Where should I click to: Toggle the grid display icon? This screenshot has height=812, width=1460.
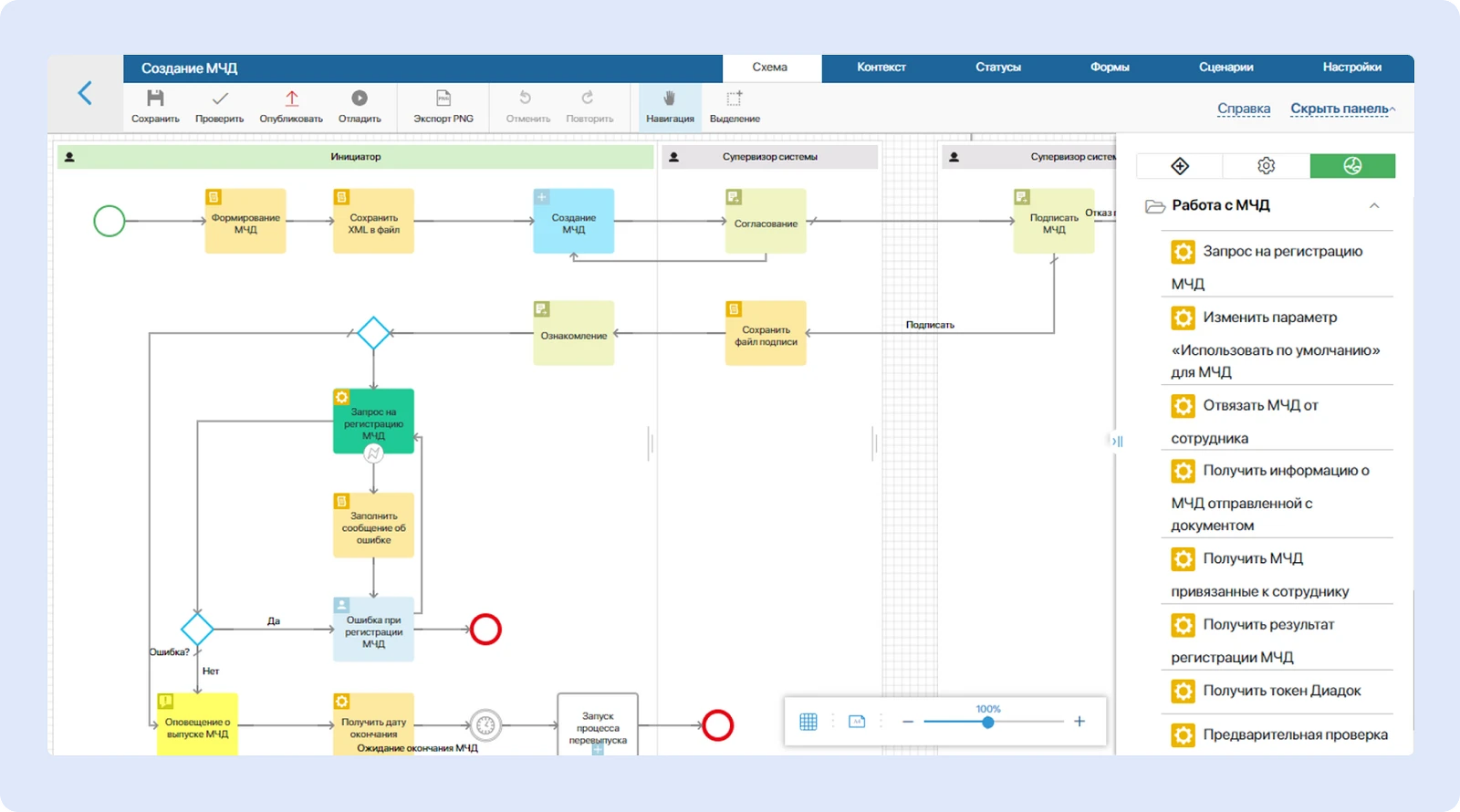[808, 722]
